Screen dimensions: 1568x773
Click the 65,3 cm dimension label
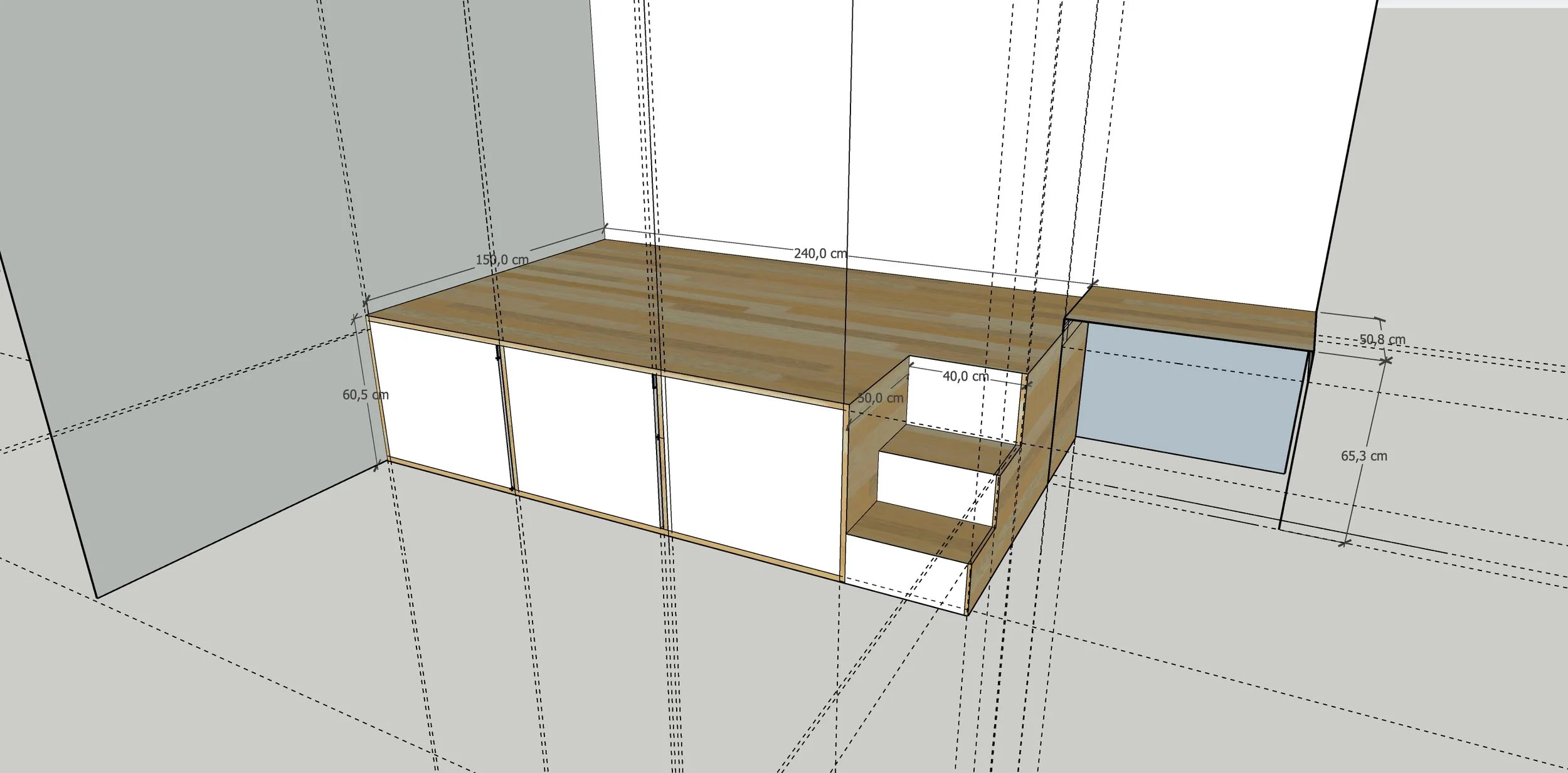[1364, 456]
